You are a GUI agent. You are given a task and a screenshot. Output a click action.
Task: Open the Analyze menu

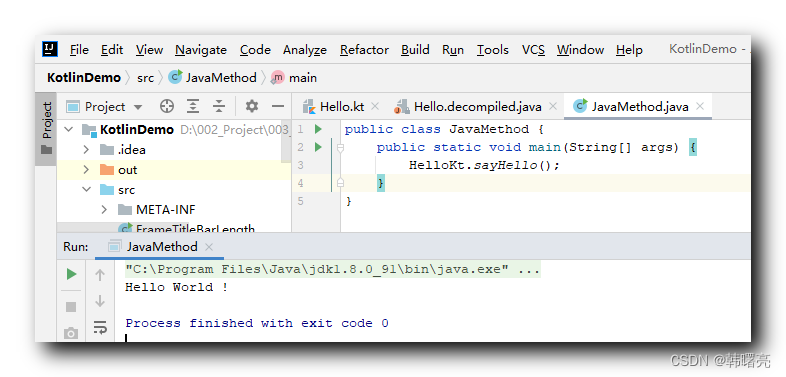305,50
